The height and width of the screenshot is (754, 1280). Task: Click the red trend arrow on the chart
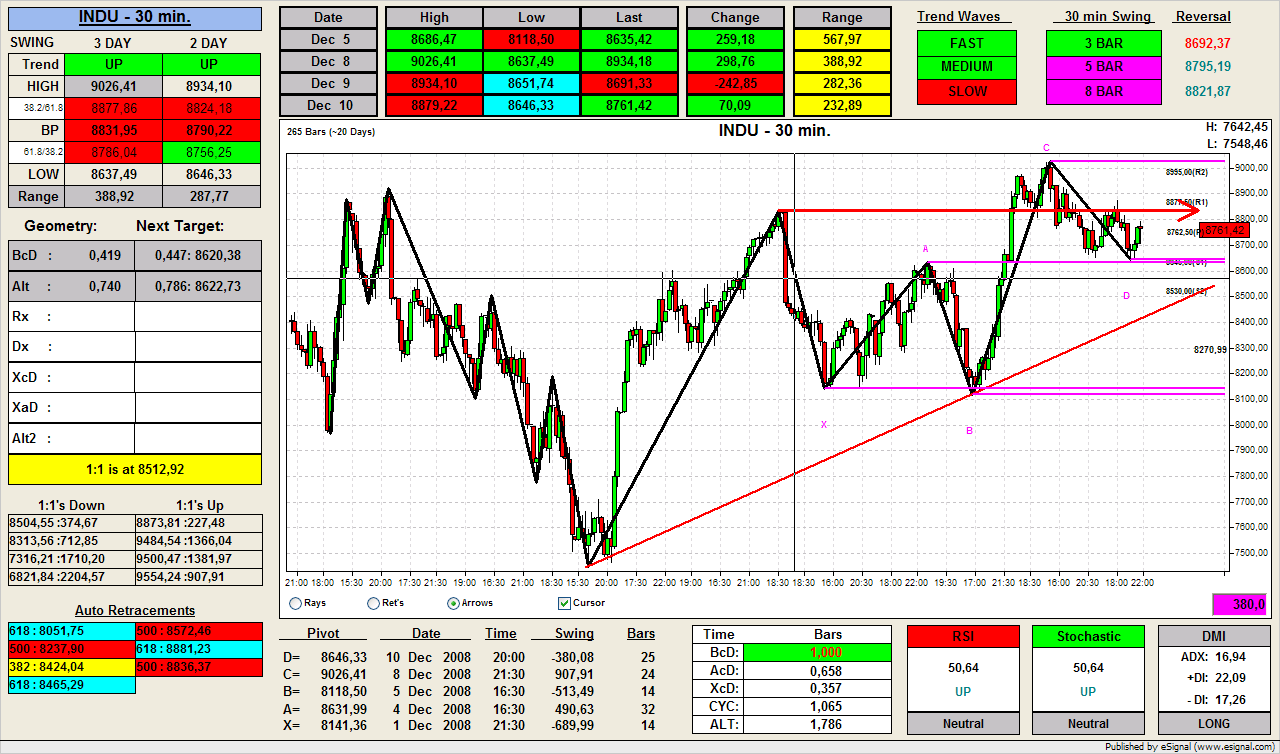[1187, 211]
